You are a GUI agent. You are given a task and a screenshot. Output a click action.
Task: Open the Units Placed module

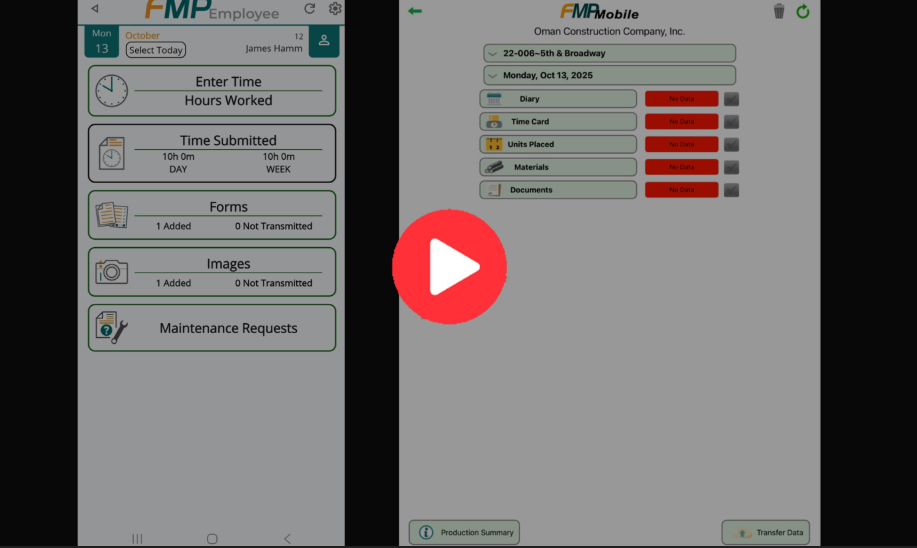pos(558,144)
